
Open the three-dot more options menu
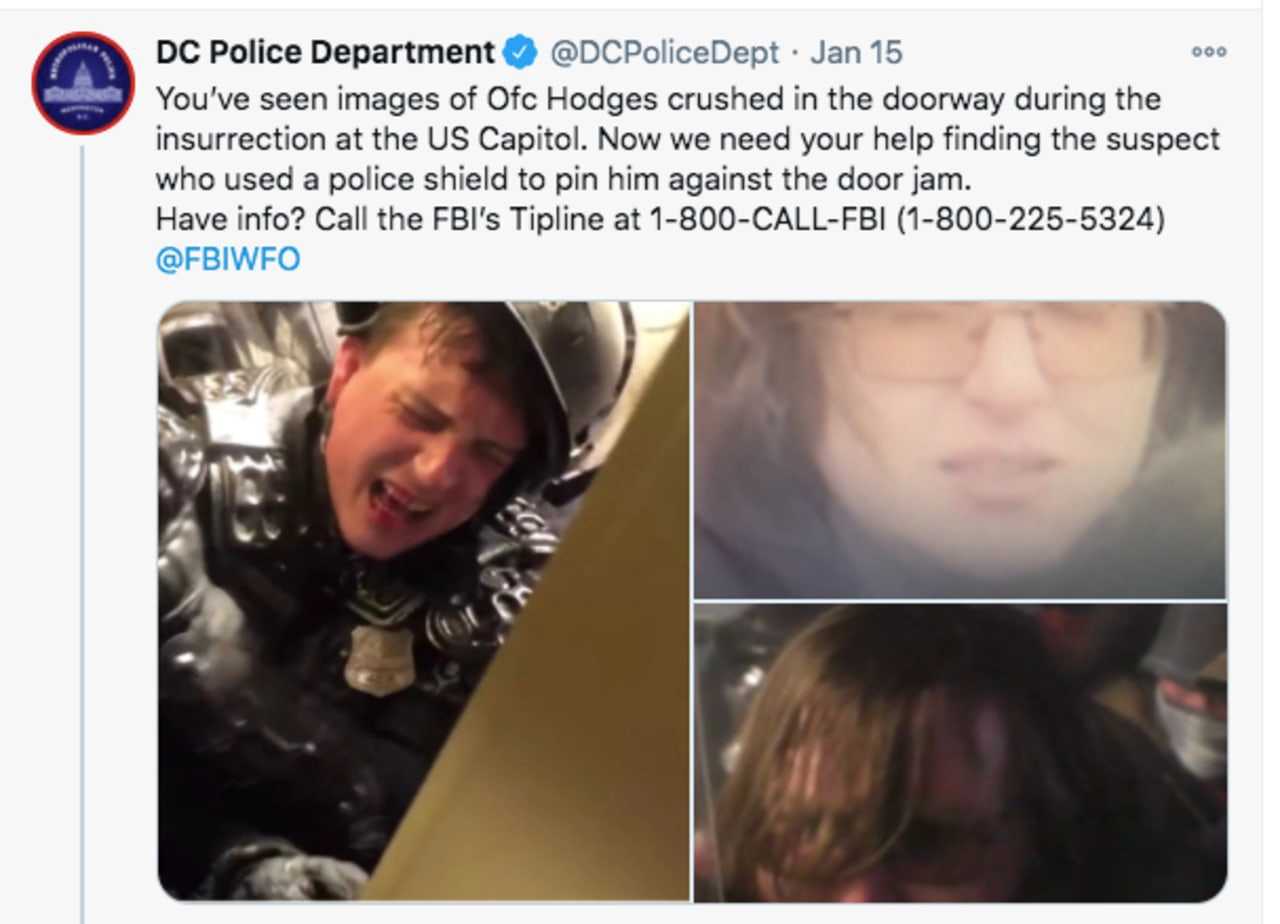1208,52
